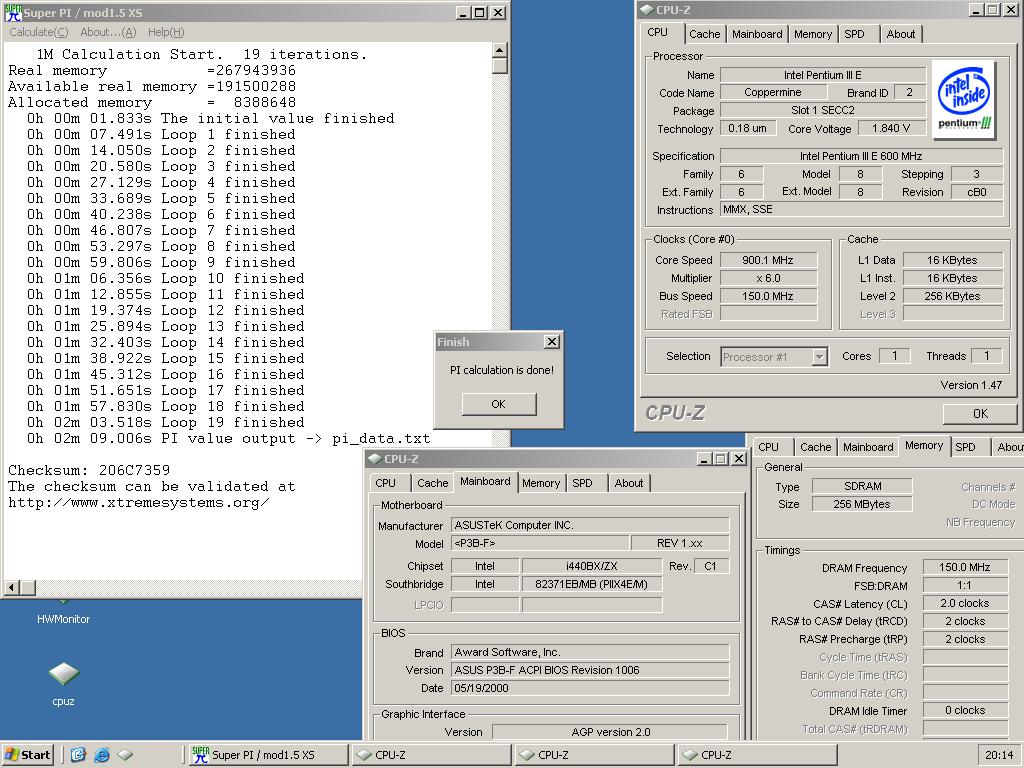The width and height of the screenshot is (1024, 768).
Task: Switch to Super PI taskbar button
Action: pyautogui.click(x=268, y=755)
